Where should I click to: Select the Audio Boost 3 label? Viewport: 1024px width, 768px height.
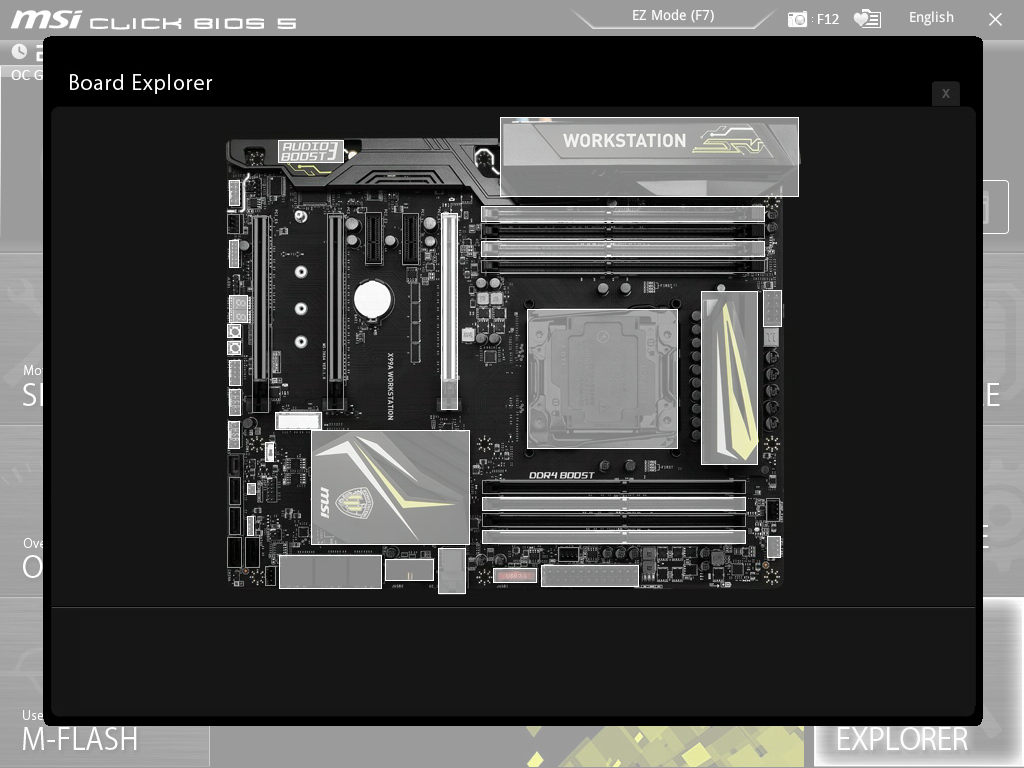311,151
